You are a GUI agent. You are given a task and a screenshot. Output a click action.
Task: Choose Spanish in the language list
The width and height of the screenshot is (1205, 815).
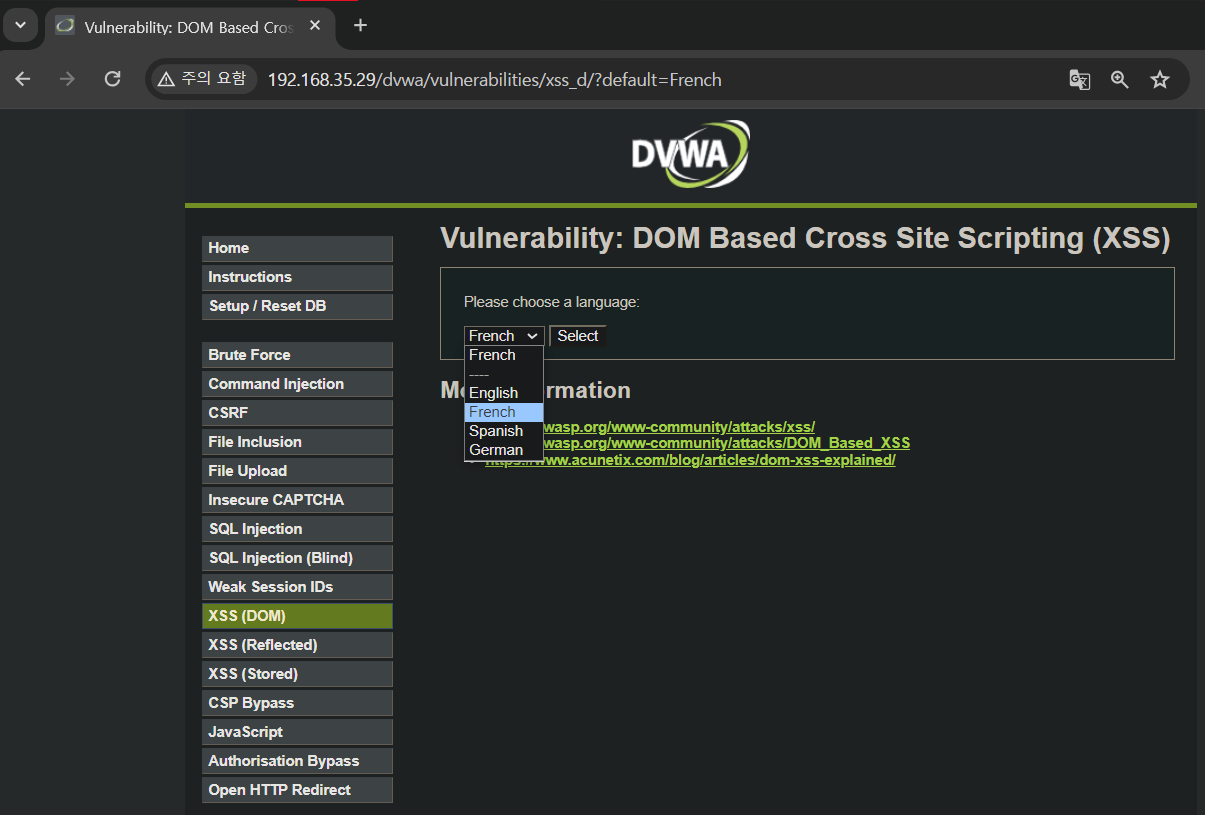pos(504,431)
